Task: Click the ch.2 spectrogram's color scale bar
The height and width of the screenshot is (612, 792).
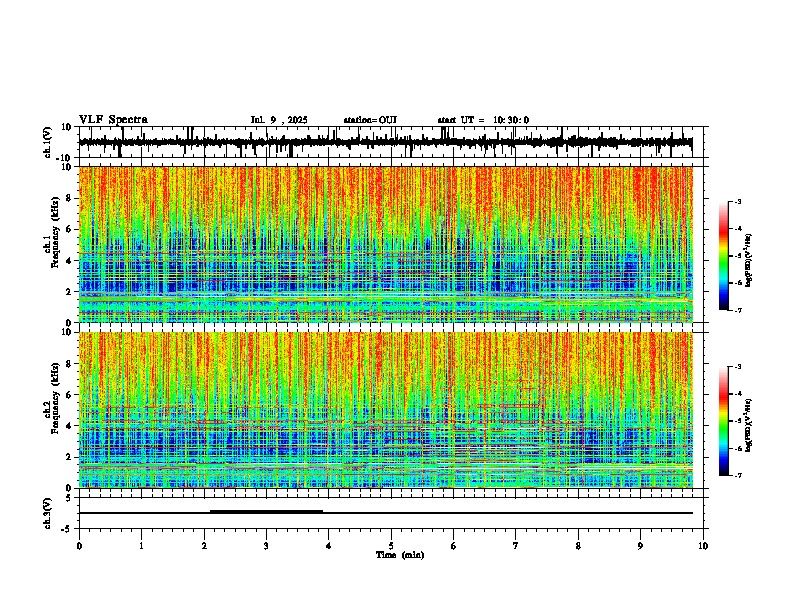Action: [x=723, y=421]
